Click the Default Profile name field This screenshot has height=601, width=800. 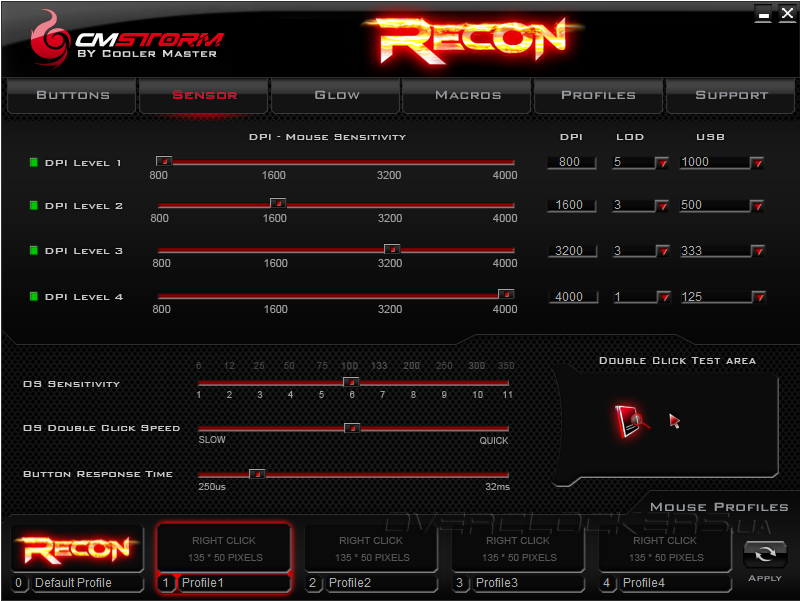click(87, 583)
